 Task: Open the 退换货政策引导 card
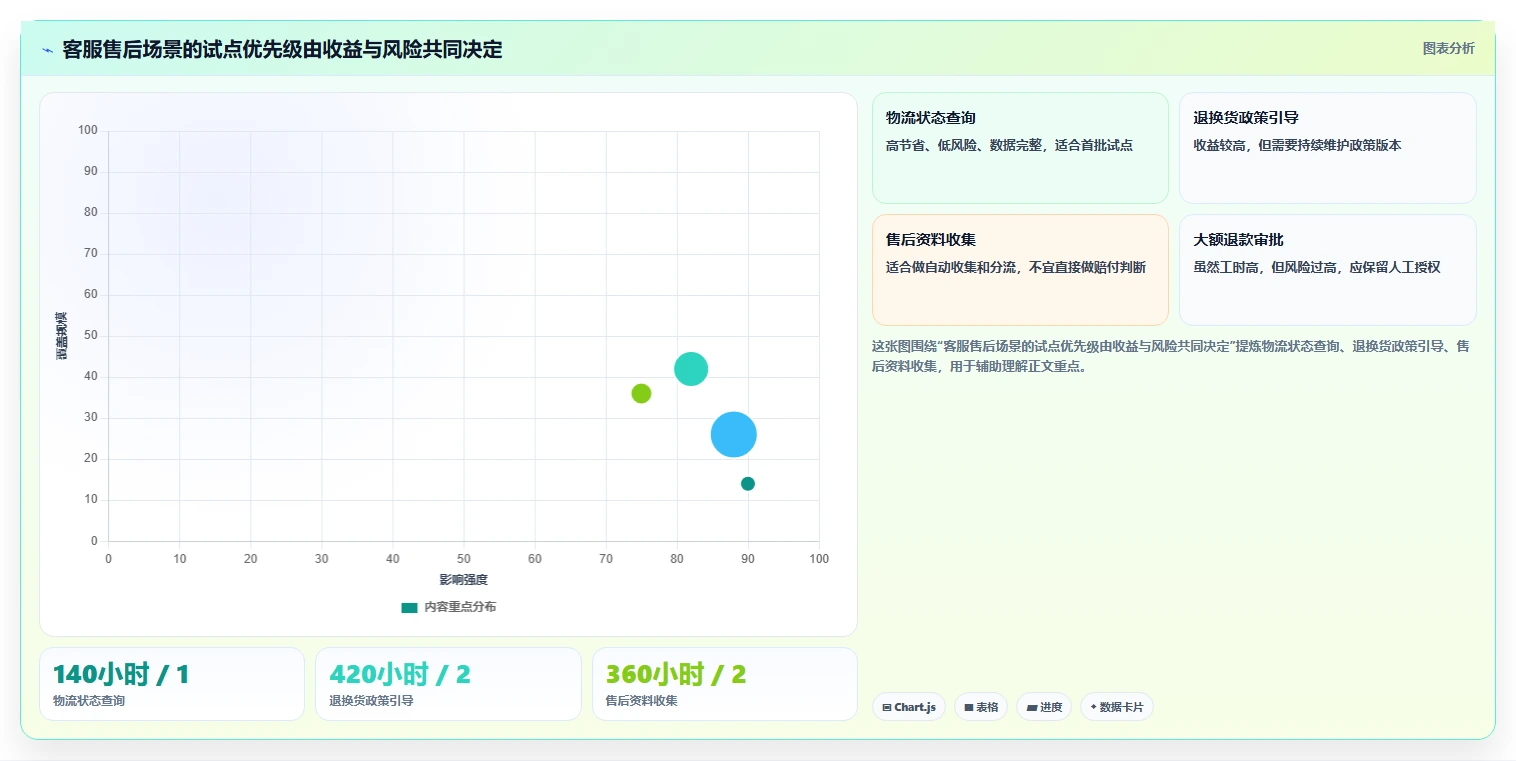(x=1327, y=148)
